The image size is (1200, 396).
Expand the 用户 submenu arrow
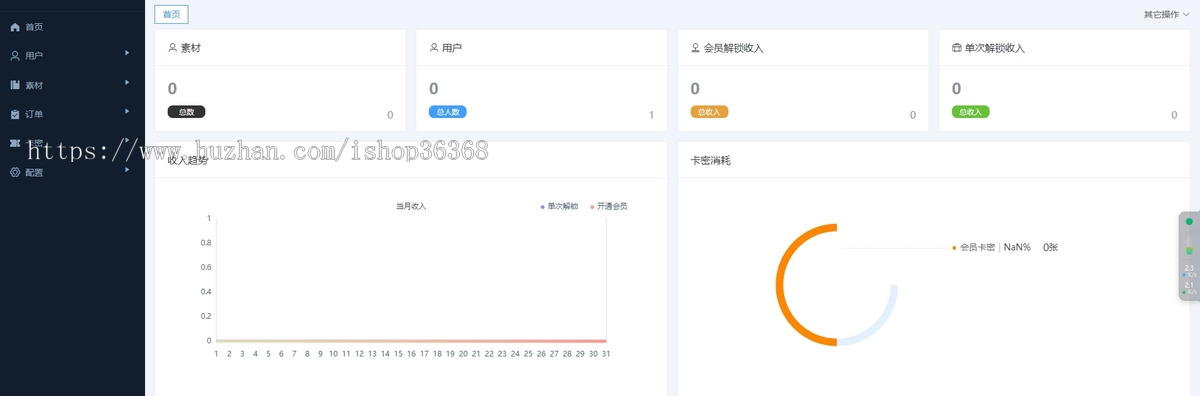click(127, 53)
